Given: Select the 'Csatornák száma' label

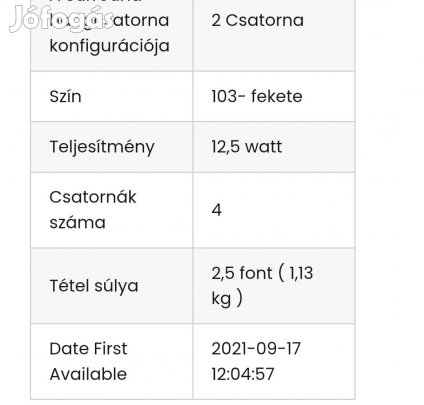Looking at the screenshot, I should point(93,210).
